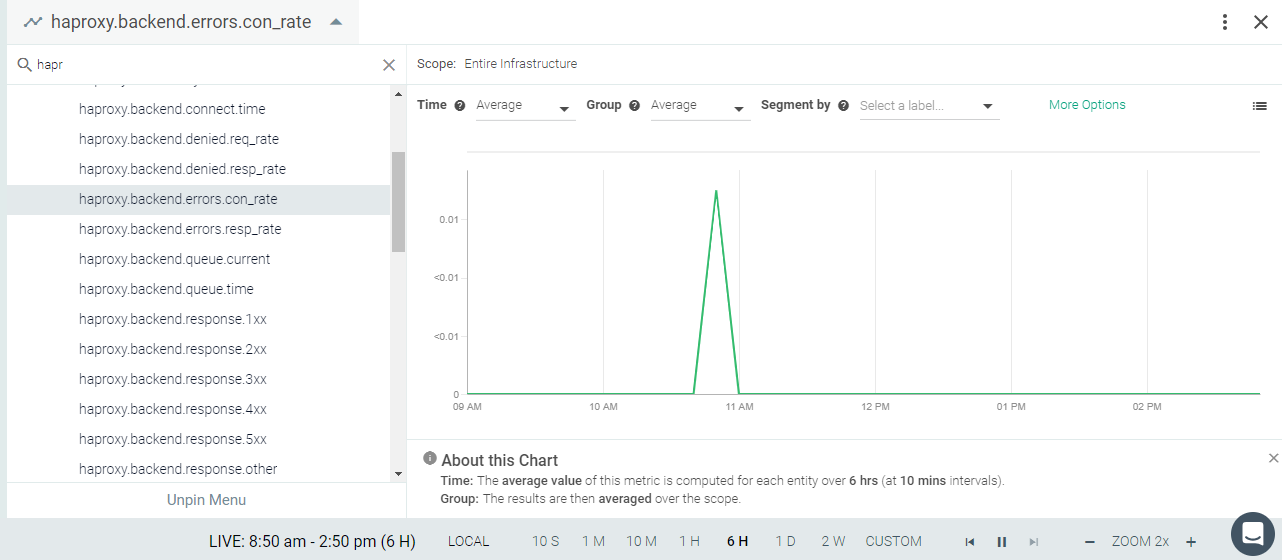Select haproxy.backend.response.4xx metric
This screenshot has height=560, width=1282.
click(x=198, y=409)
